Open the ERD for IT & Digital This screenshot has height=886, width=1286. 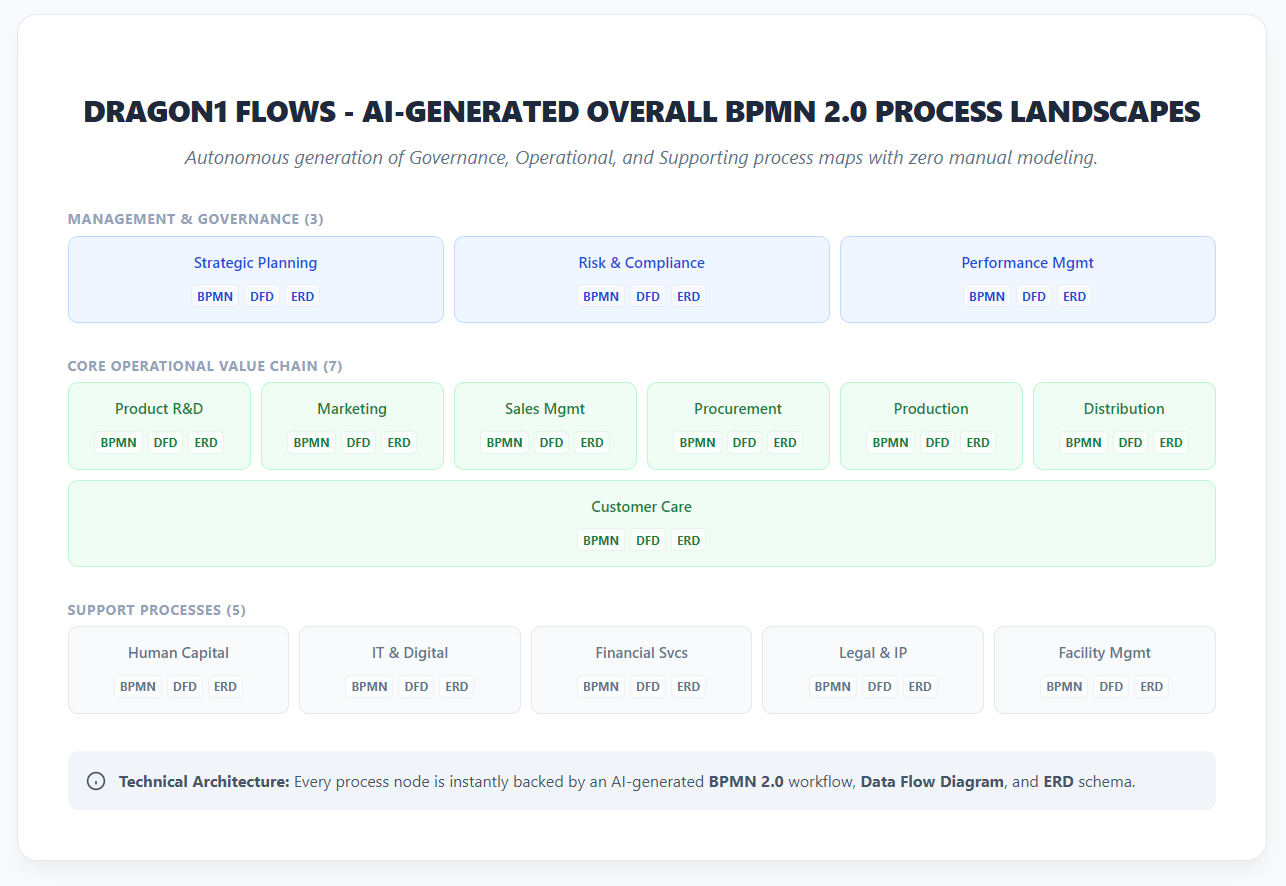point(456,686)
